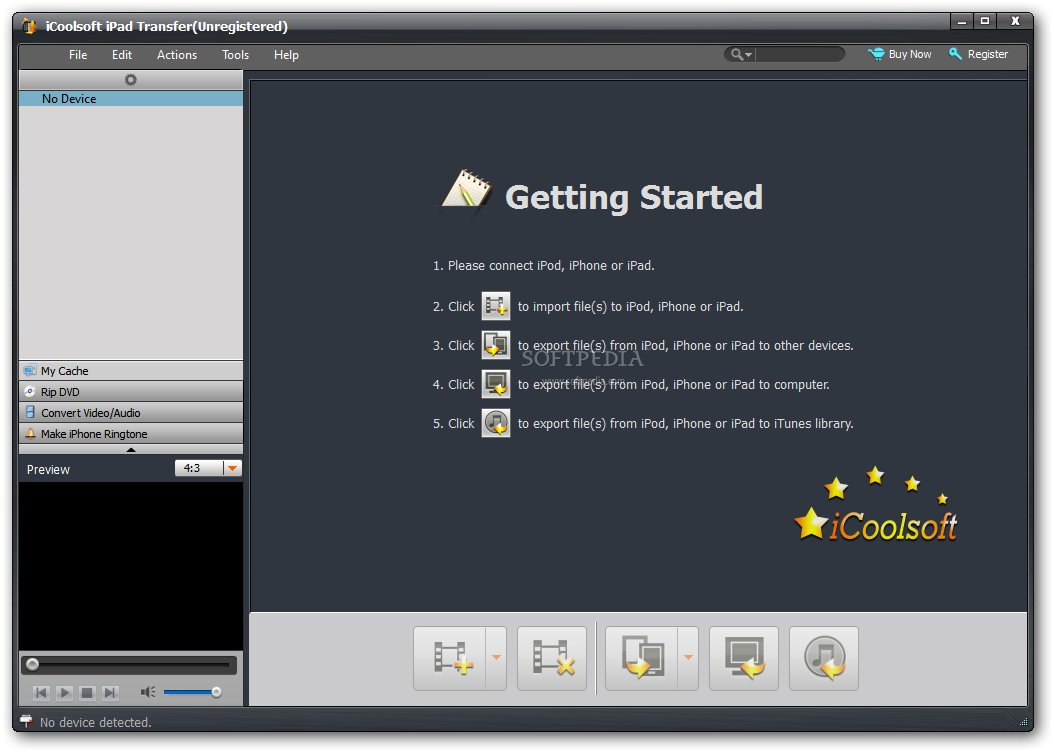The width and height of the screenshot is (1054, 752).
Task: Click the export to computer toolbar button
Action: click(x=744, y=659)
